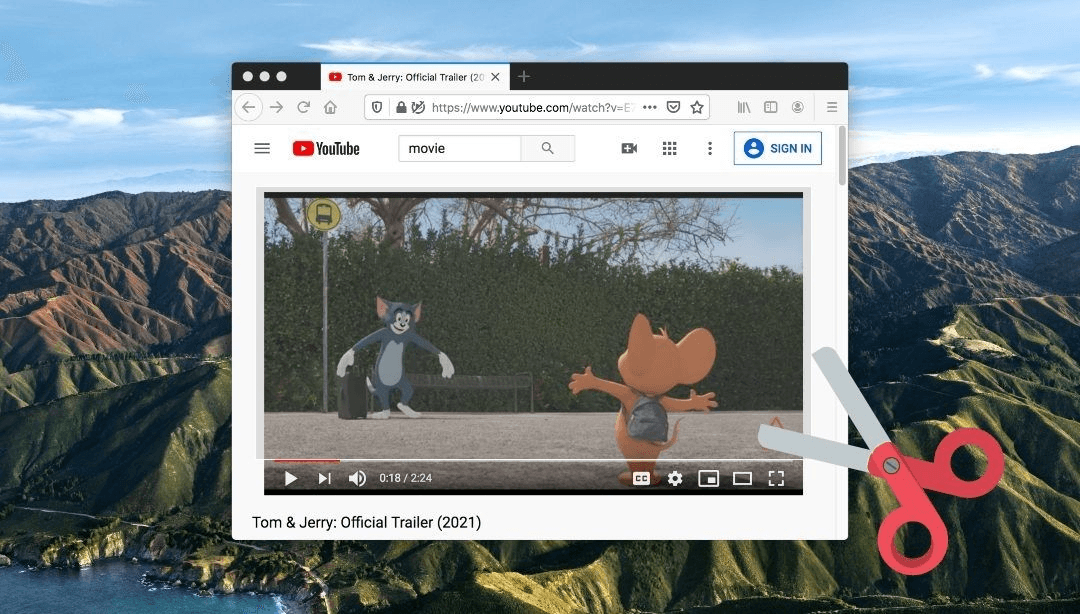
Task: Open a new browser tab
Action: [x=524, y=76]
